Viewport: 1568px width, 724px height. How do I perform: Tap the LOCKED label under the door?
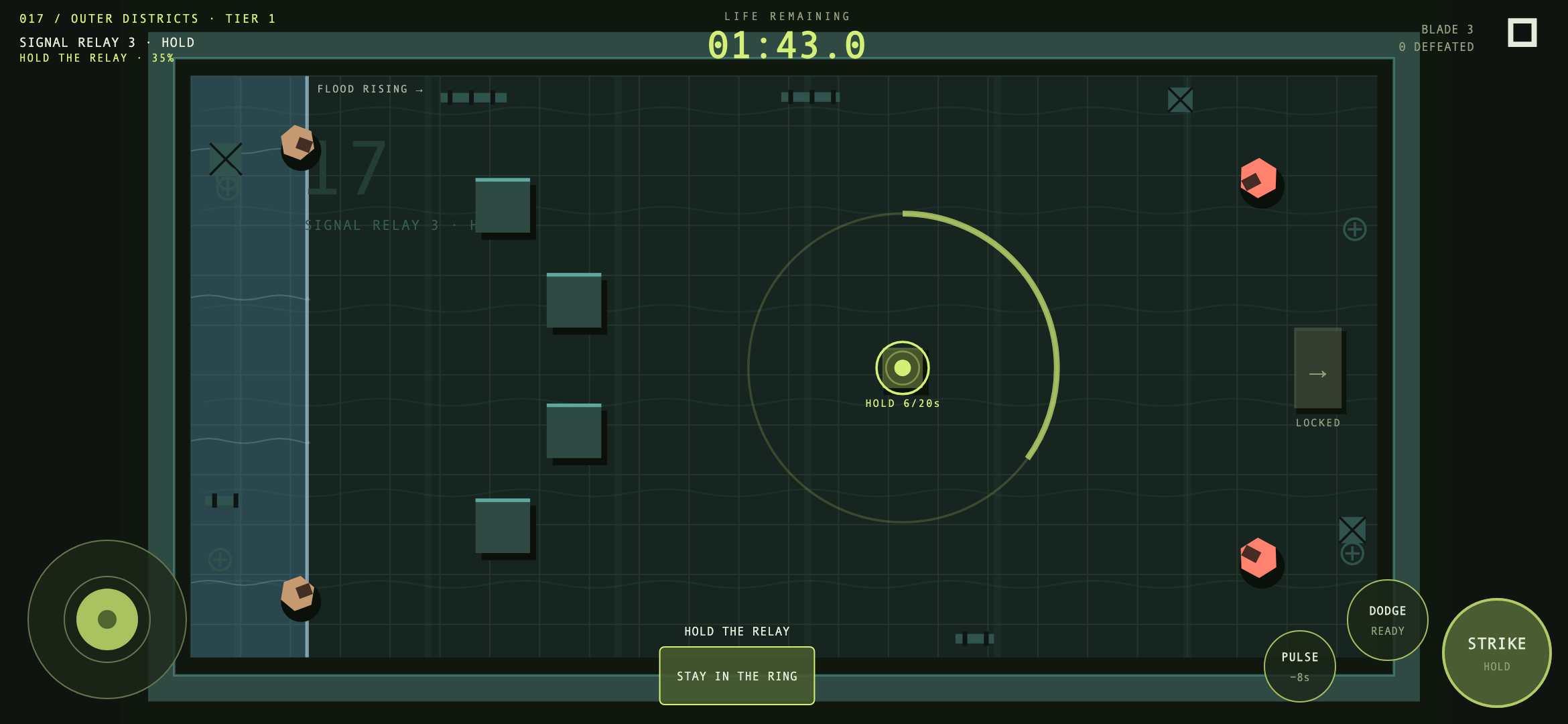pyautogui.click(x=1318, y=423)
